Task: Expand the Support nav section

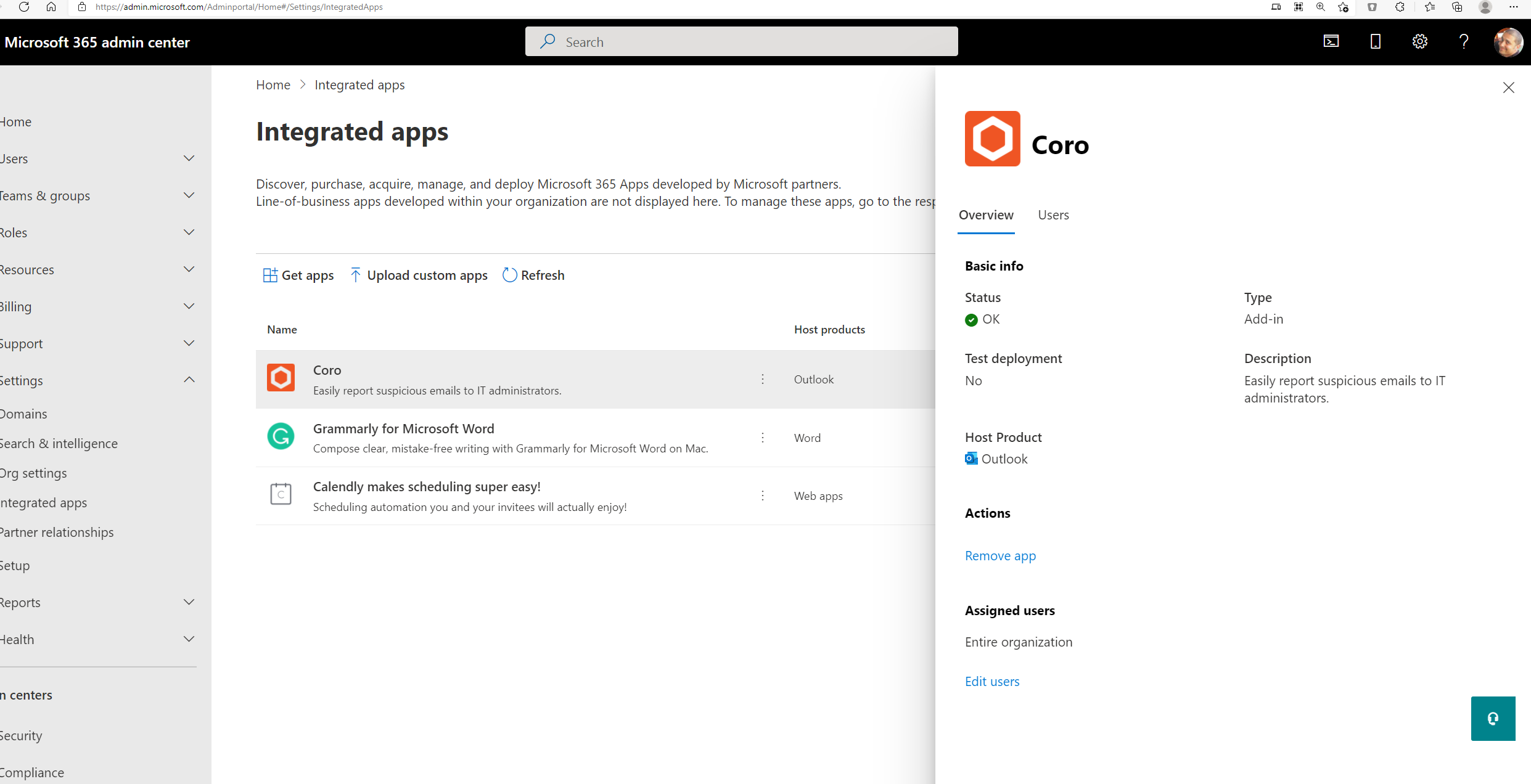Action: pyautogui.click(x=189, y=343)
